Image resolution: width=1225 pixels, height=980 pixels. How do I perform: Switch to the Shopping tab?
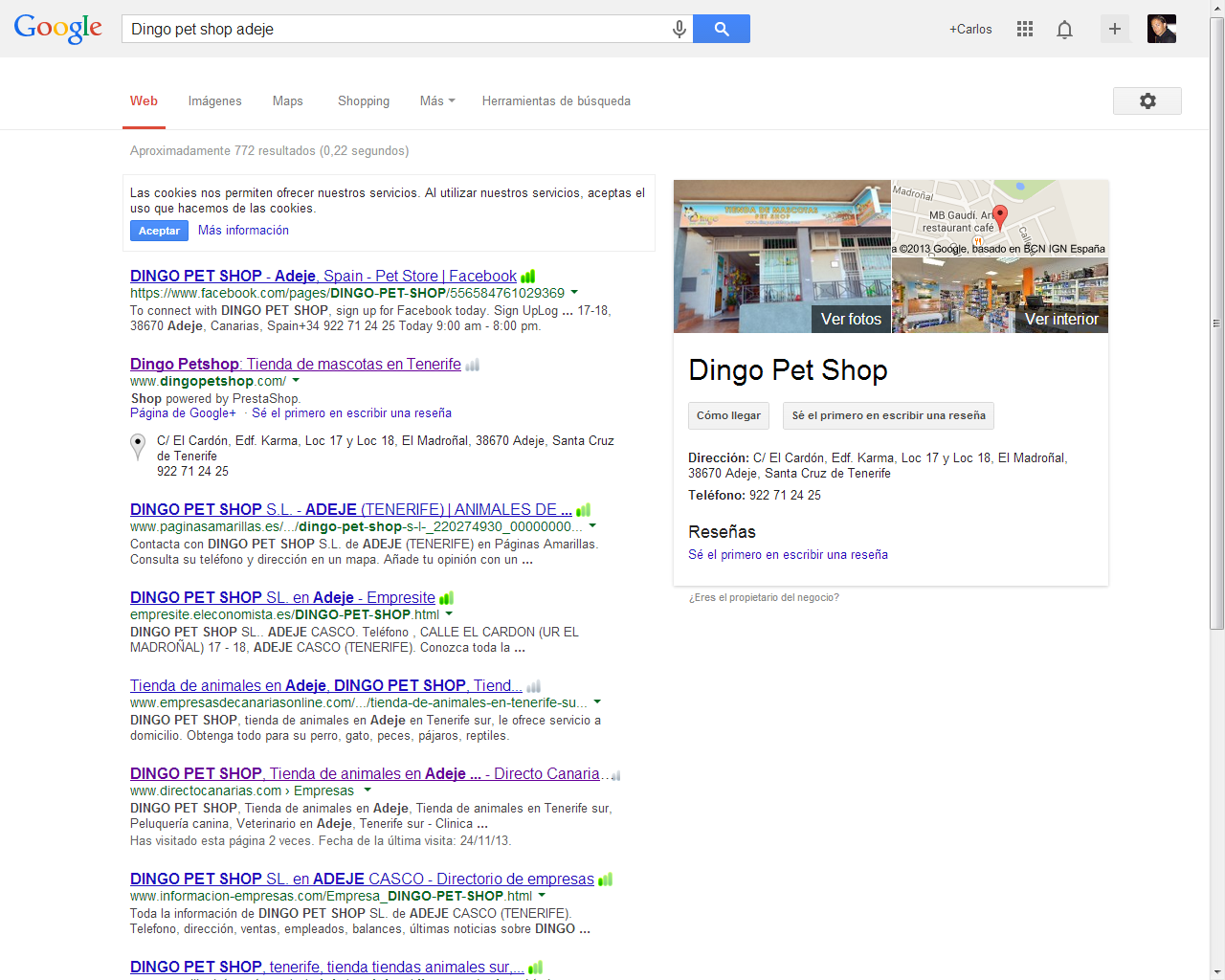364,101
